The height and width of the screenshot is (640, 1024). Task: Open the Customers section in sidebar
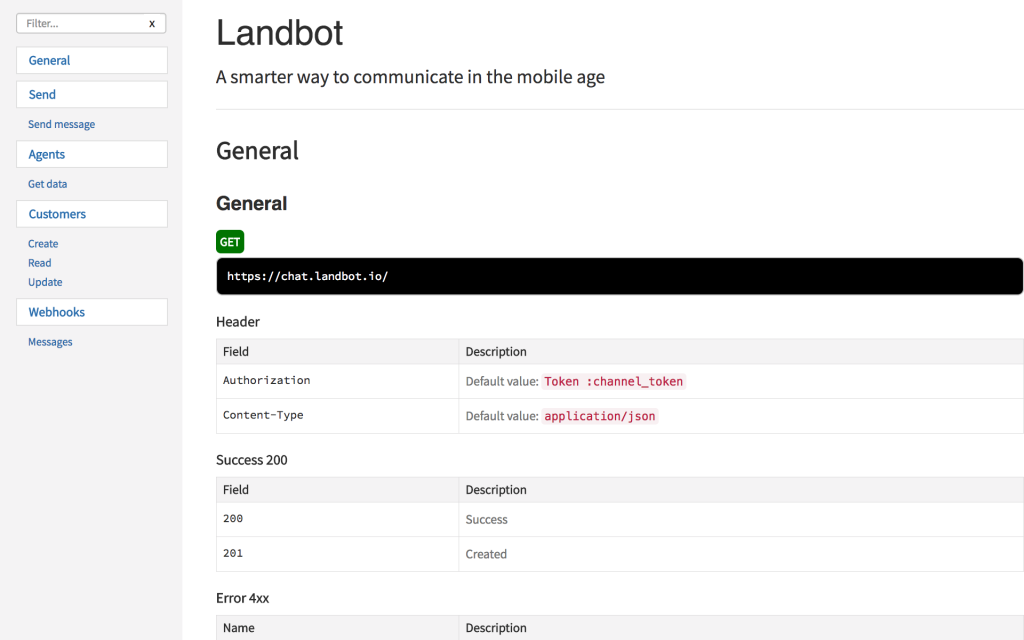pos(91,214)
